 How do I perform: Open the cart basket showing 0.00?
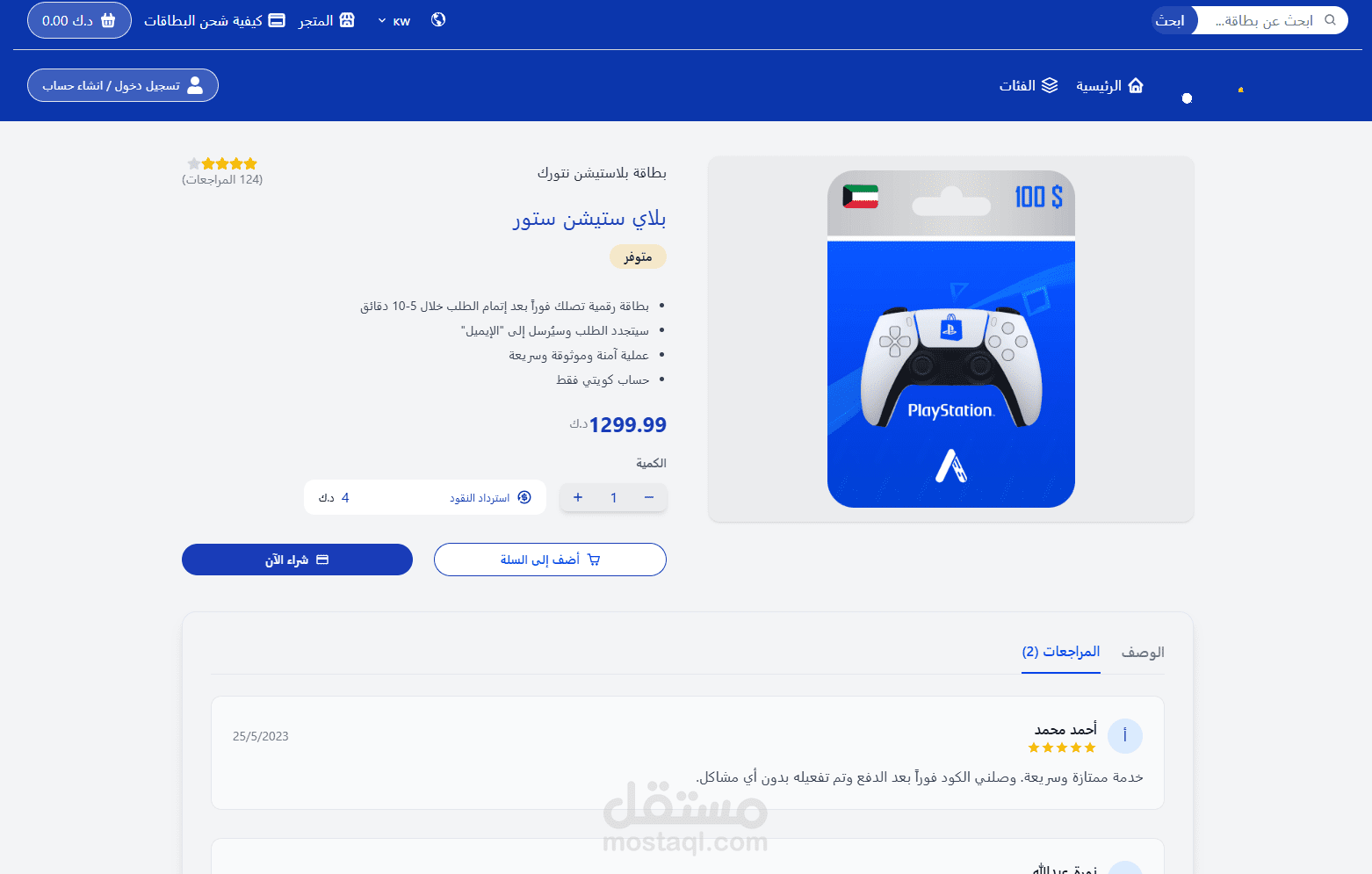tap(79, 20)
